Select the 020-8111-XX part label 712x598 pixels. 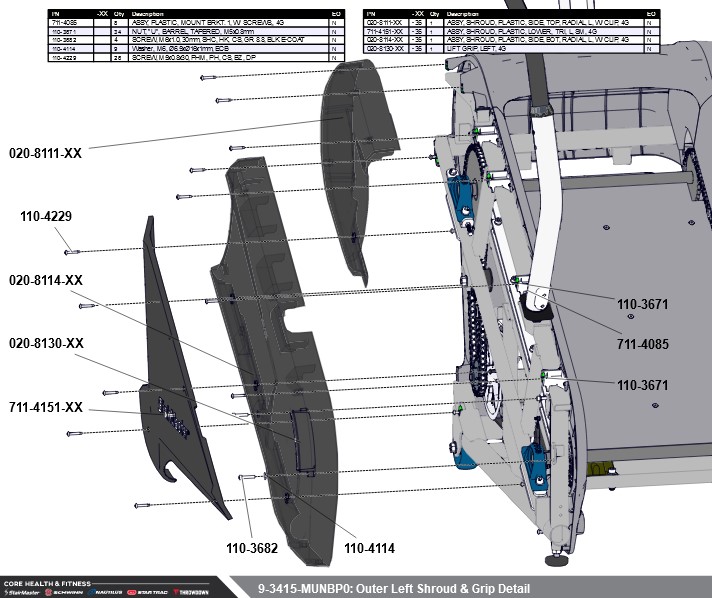46,154
